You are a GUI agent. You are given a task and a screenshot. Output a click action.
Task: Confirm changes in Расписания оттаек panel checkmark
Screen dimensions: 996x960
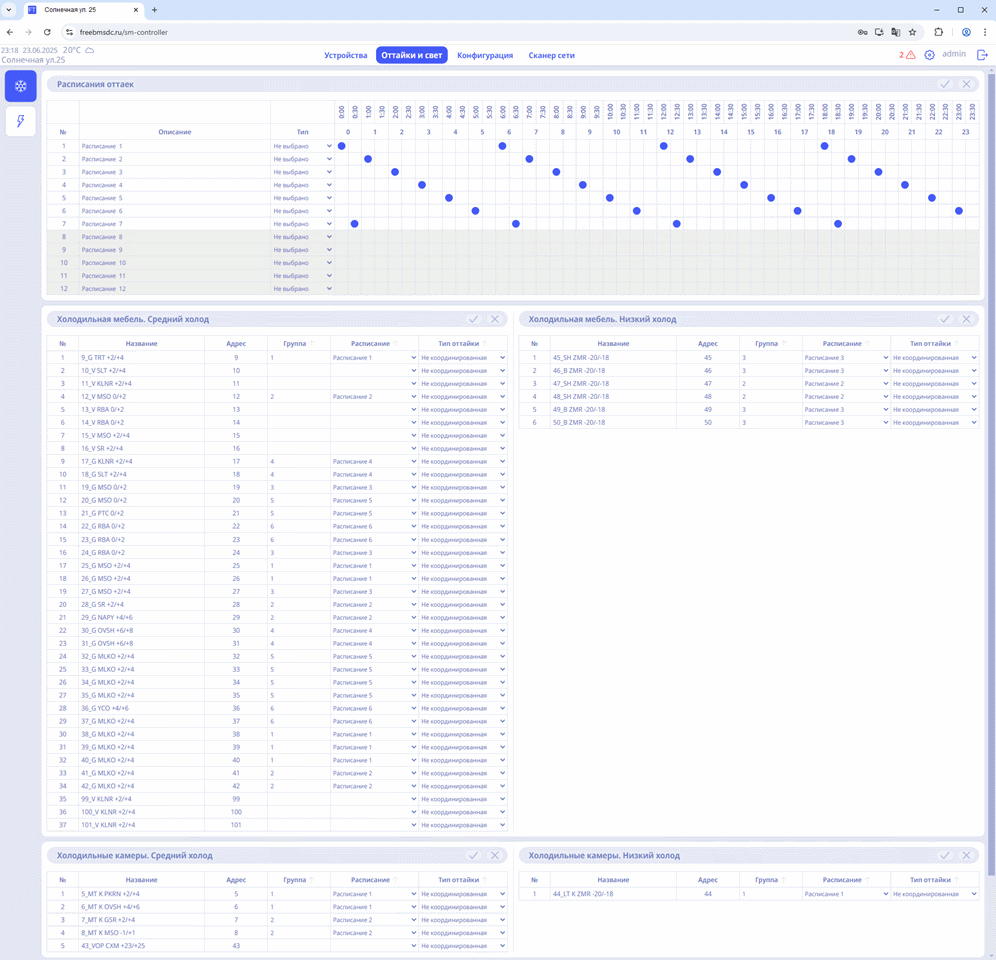click(945, 84)
